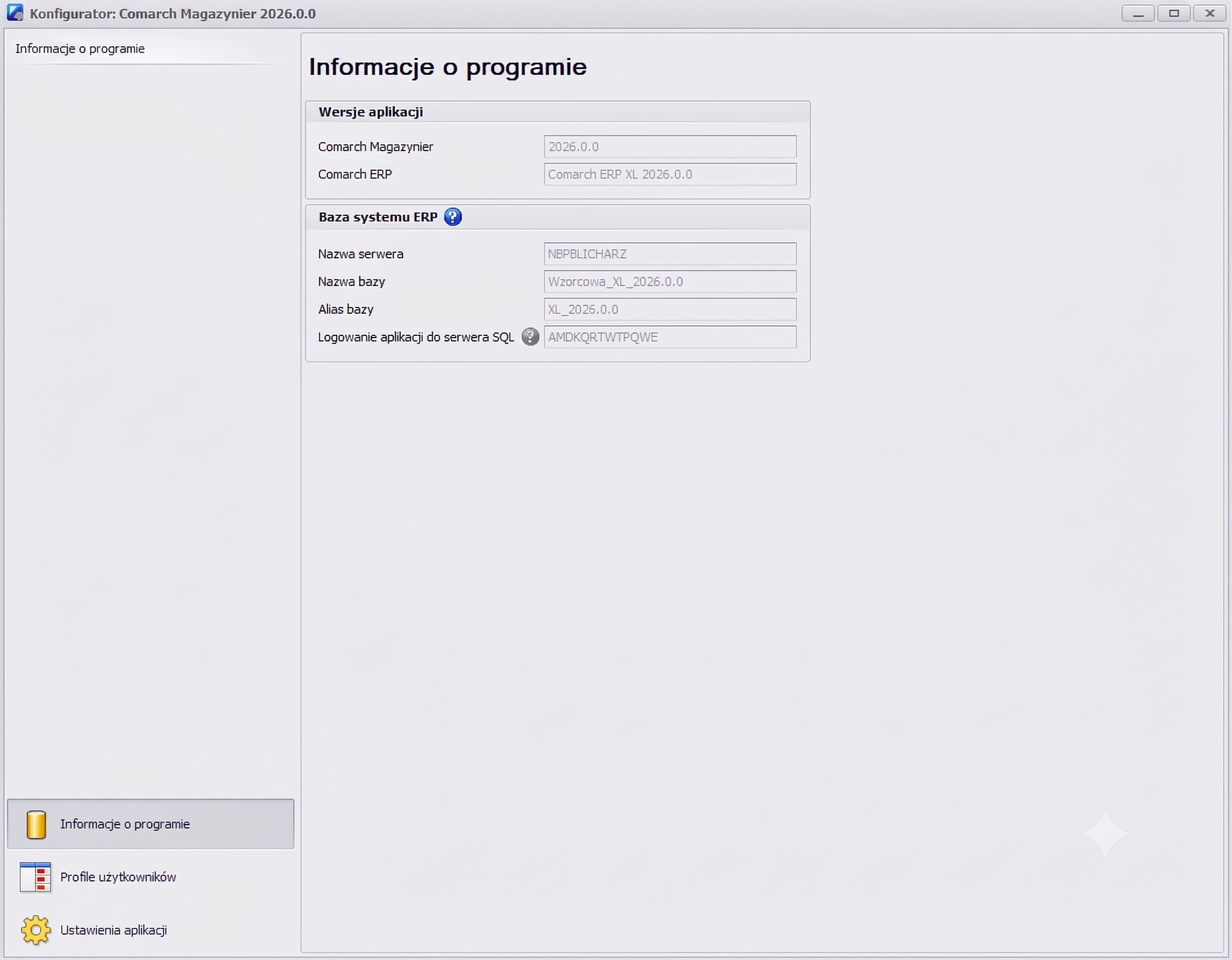Click the Nazwa bazy field
Viewport: 1232px width, 960px height.
670,282
